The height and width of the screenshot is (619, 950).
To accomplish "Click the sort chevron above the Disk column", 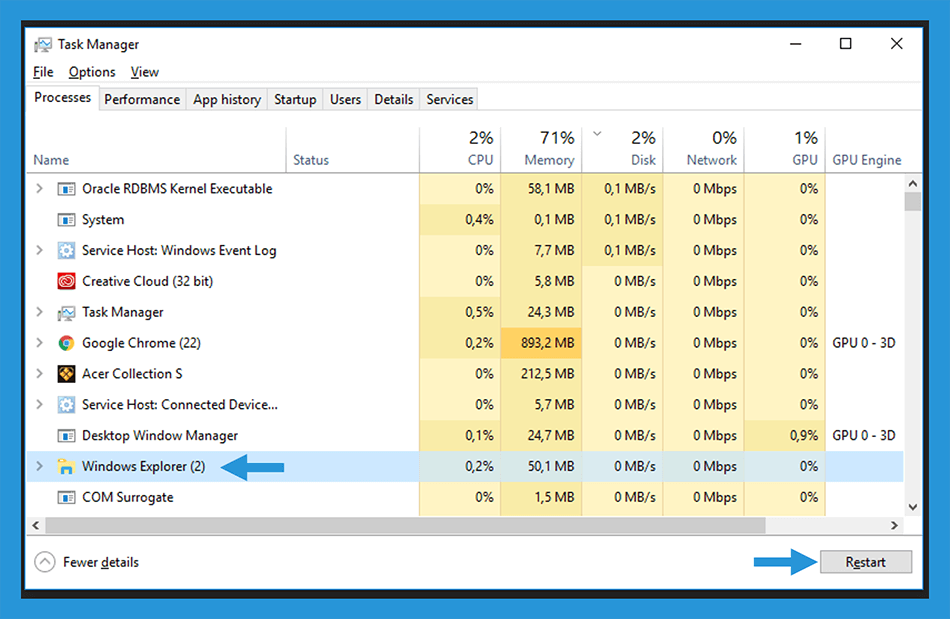I will tap(597, 134).
